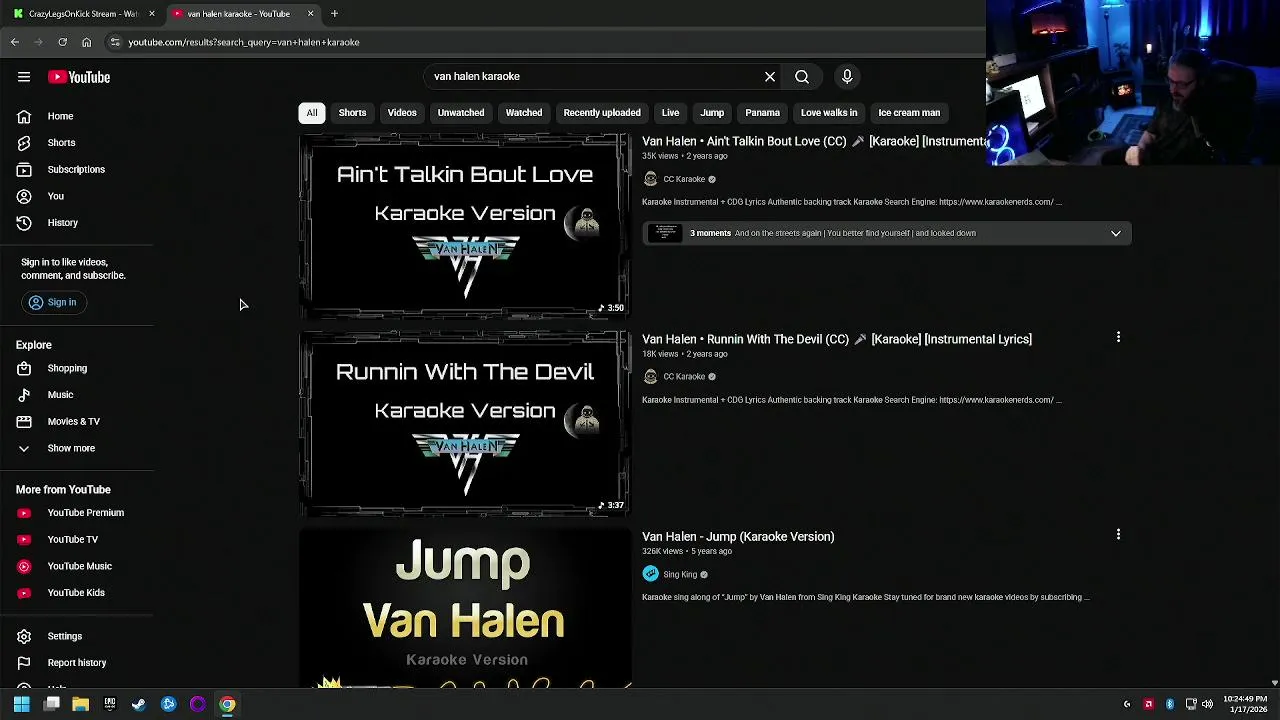This screenshot has height=720, width=1280.
Task: Click the Jump Van Halen thumbnail
Action: point(465,609)
